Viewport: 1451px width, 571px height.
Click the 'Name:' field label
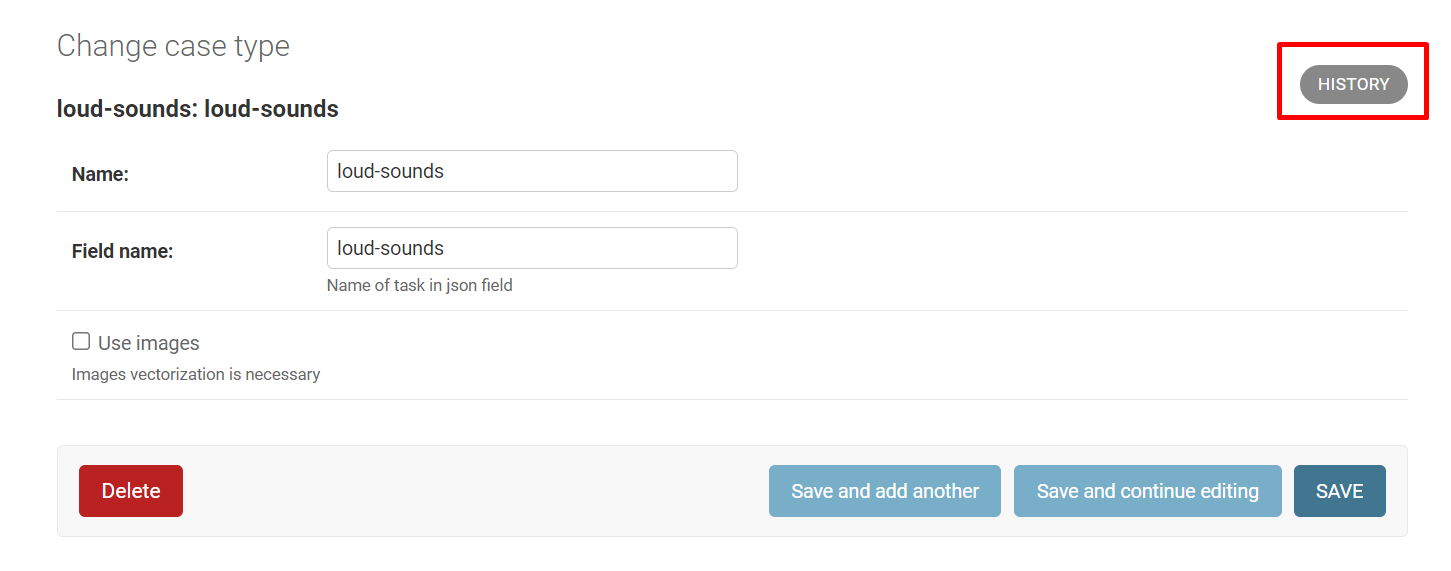click(100, 174)
